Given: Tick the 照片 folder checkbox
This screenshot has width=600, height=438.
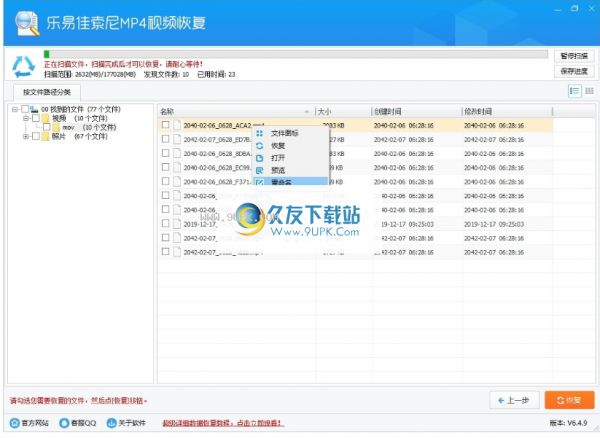Looking at the screenshot, I should [36, 137].
